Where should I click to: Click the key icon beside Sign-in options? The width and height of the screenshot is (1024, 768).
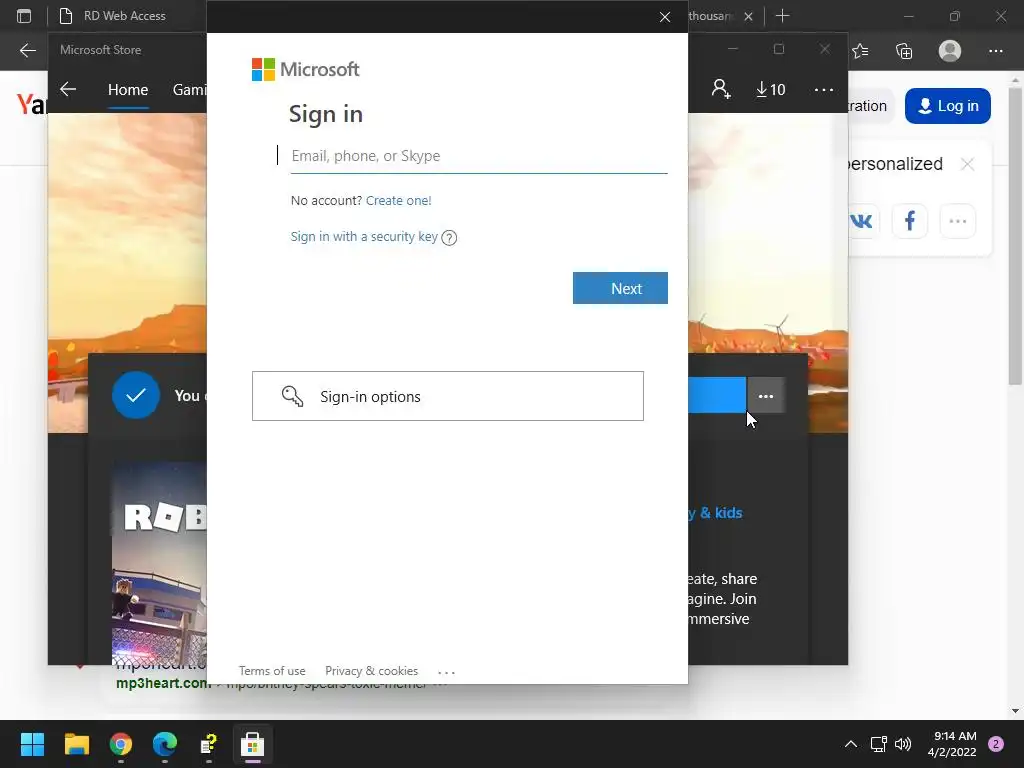[292, 396]
